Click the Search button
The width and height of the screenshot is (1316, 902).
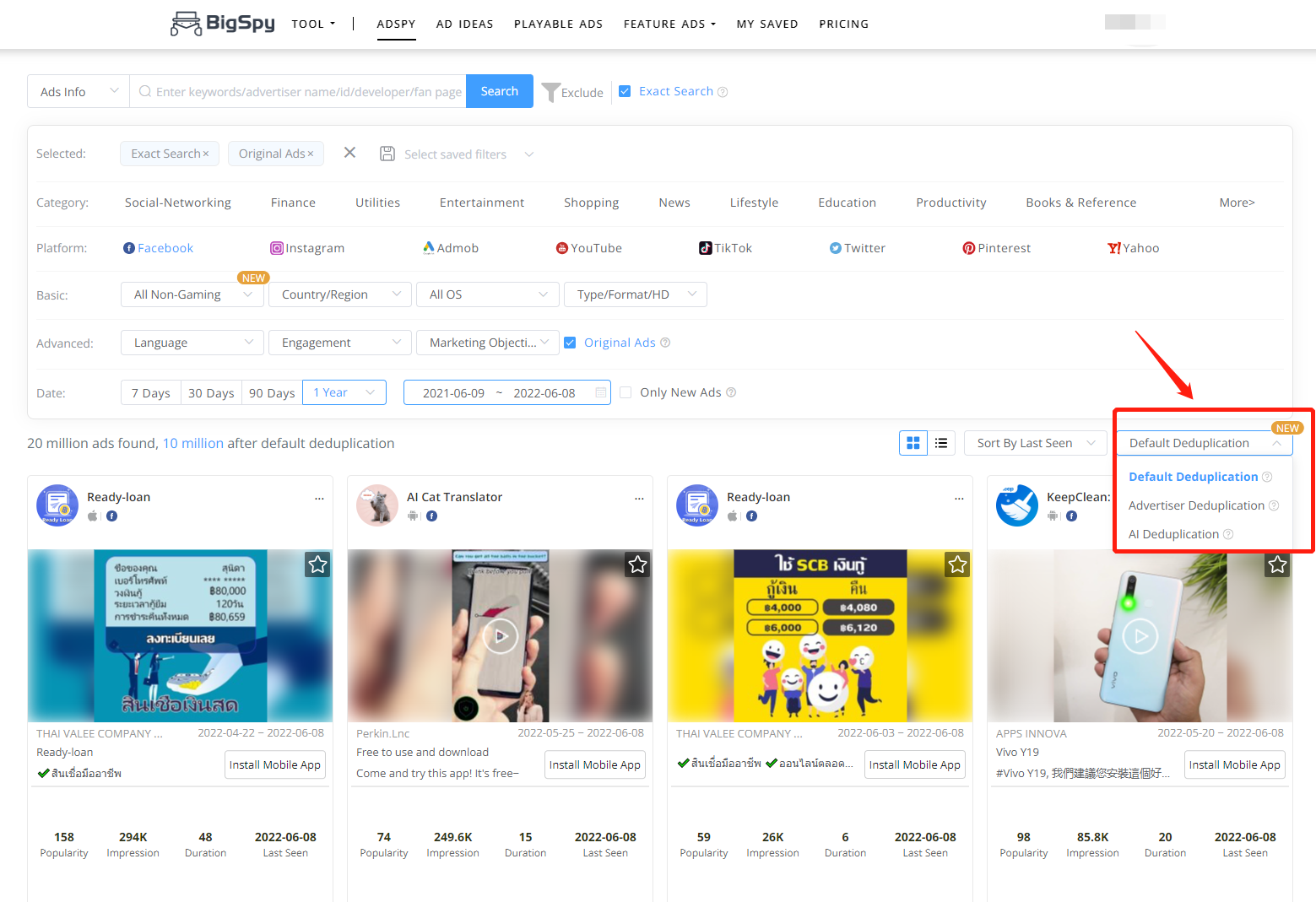[499, 90]
